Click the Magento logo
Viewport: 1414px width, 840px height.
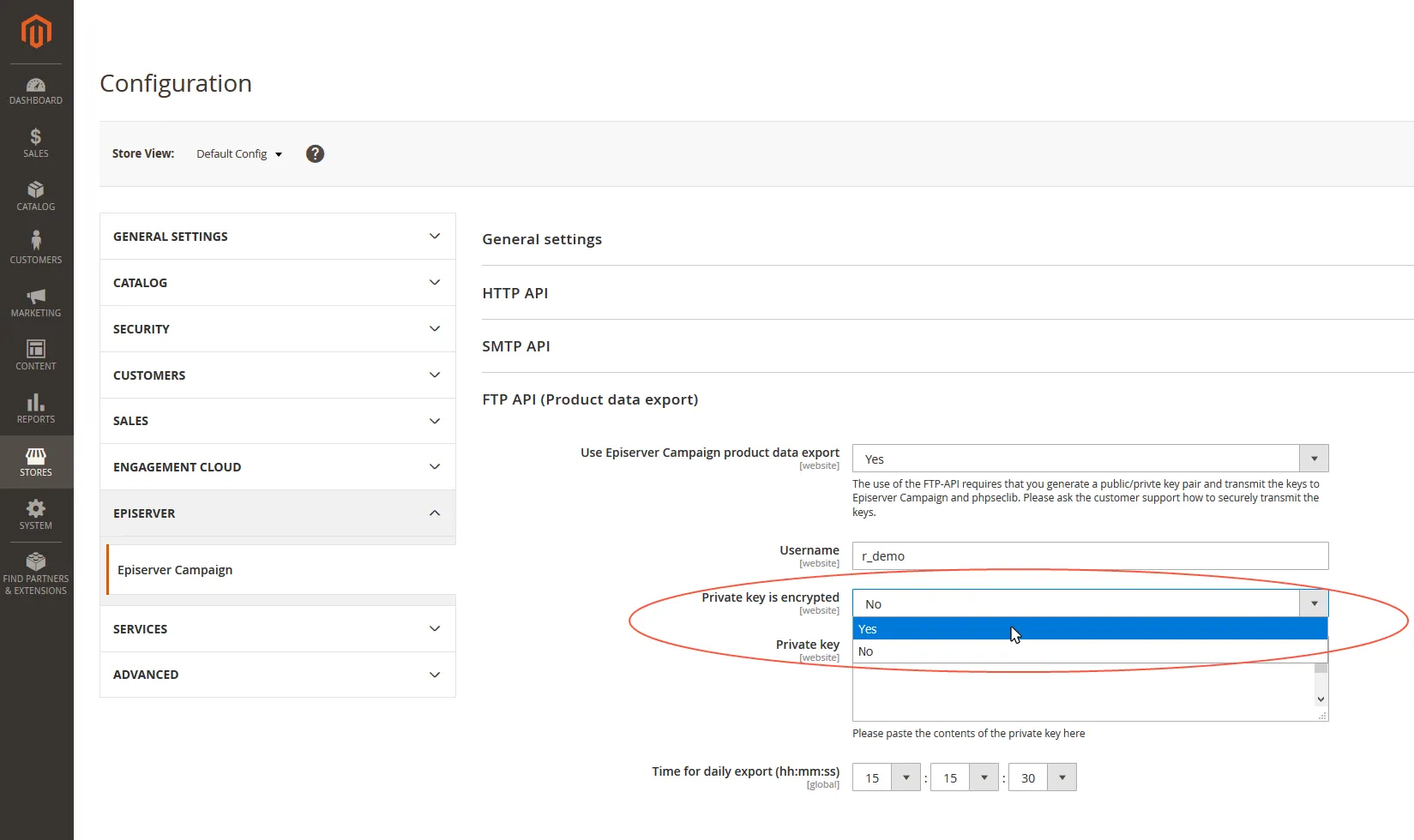pos(36,32)
